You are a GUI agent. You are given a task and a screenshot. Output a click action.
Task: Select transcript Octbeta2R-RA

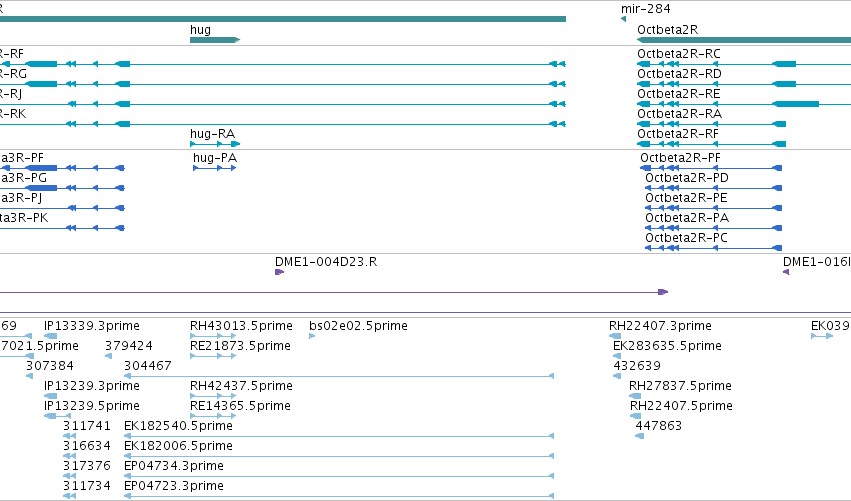coord(679,113)
